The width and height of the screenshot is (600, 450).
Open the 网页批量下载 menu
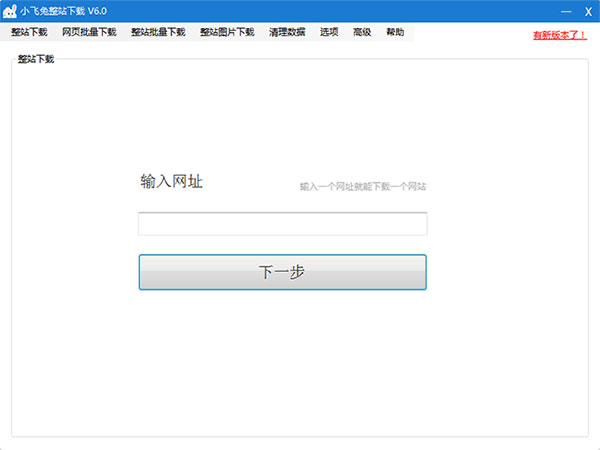(x=89, y=32)
